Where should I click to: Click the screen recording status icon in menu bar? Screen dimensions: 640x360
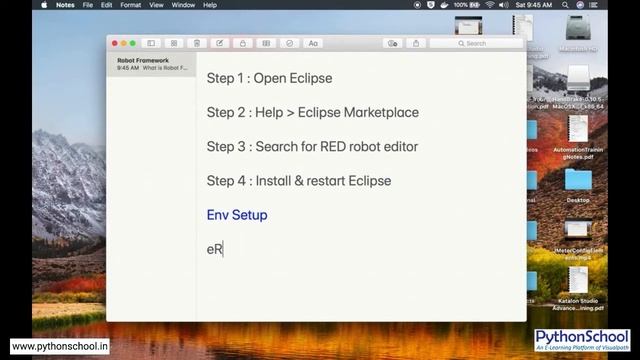point(417,5)
